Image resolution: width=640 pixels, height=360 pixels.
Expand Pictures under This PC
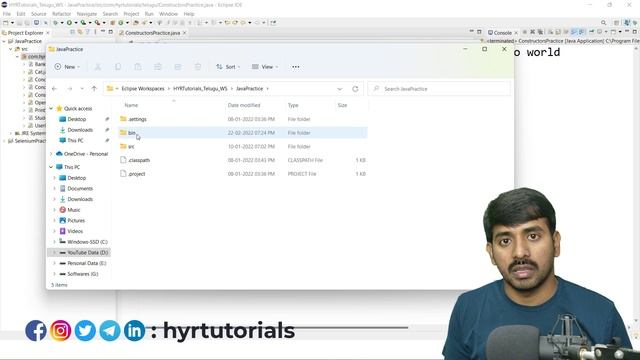[x=55, y=220]
